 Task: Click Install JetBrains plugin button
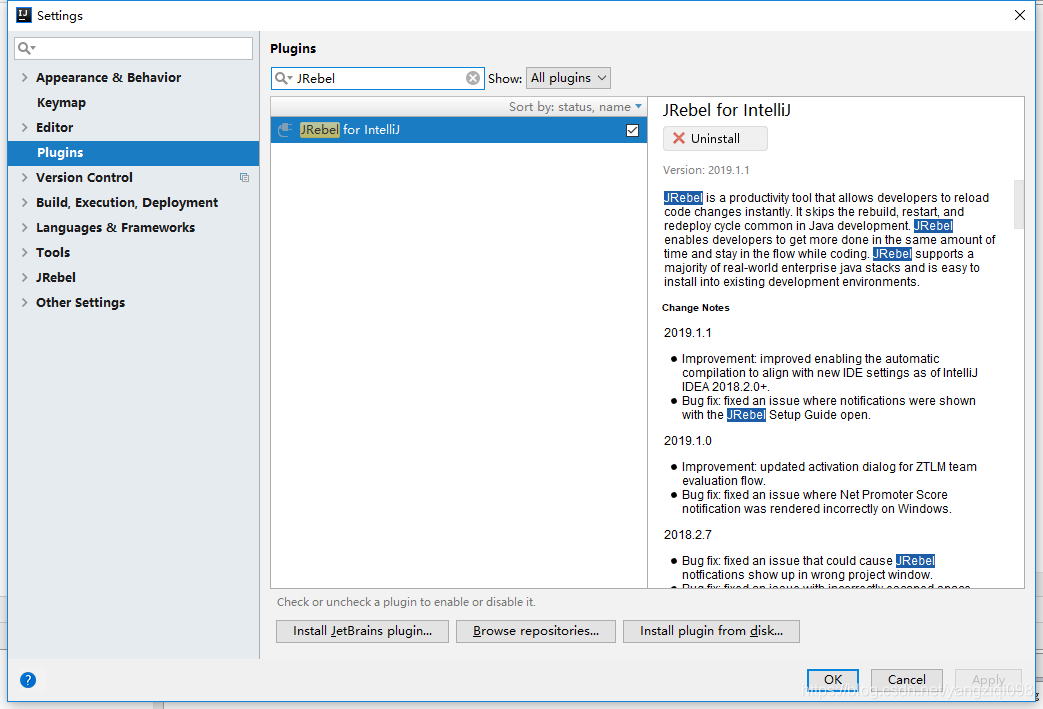tap(363, 631)
